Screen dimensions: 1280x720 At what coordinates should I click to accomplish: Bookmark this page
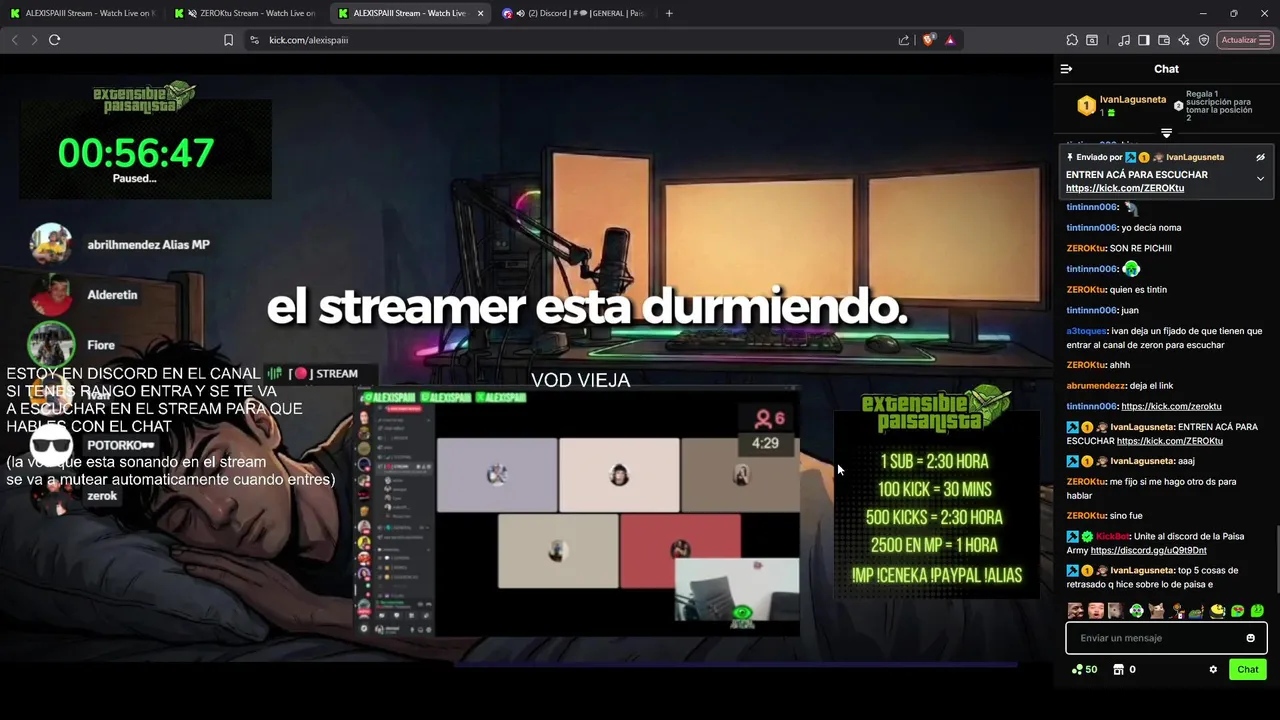pos(228,40)
